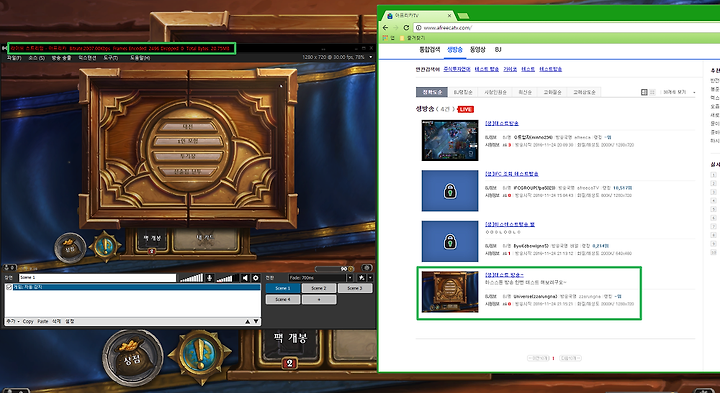Switch to compact grid view icon
This screenshot has height=393, width=720.
[652, 92]
